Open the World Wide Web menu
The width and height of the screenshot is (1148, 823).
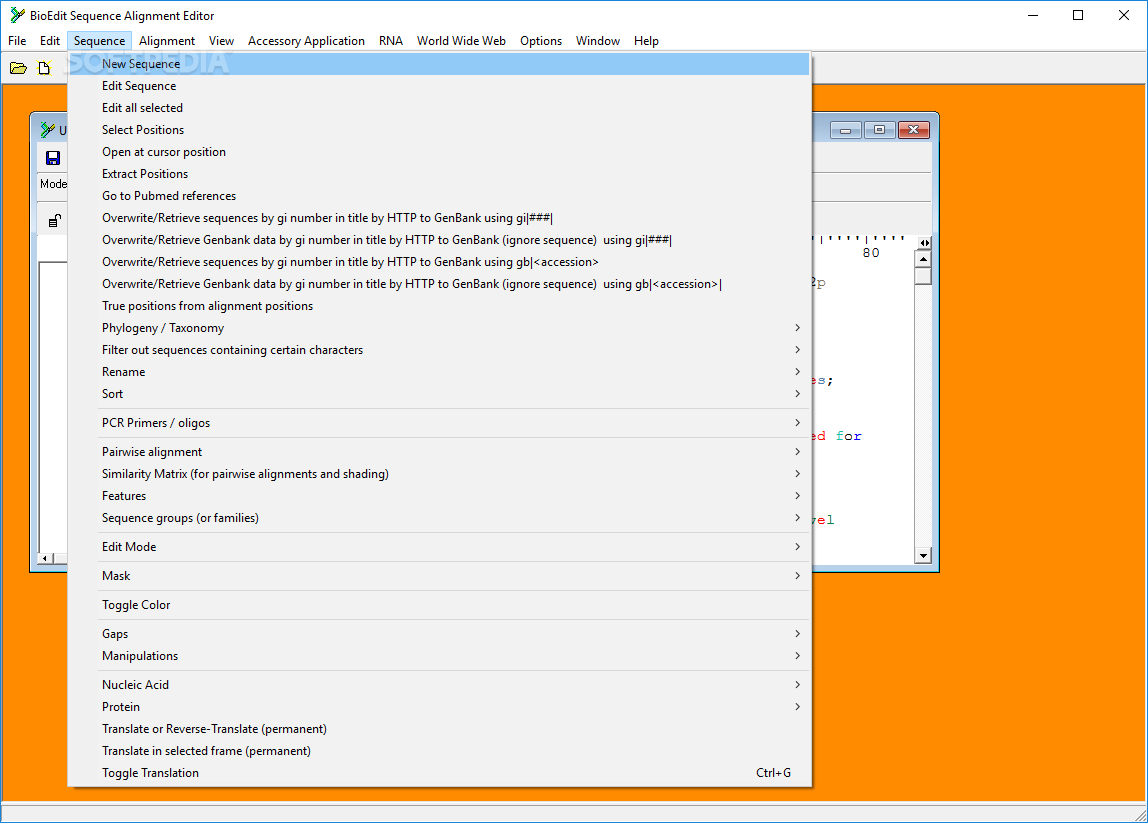(461, 41)
